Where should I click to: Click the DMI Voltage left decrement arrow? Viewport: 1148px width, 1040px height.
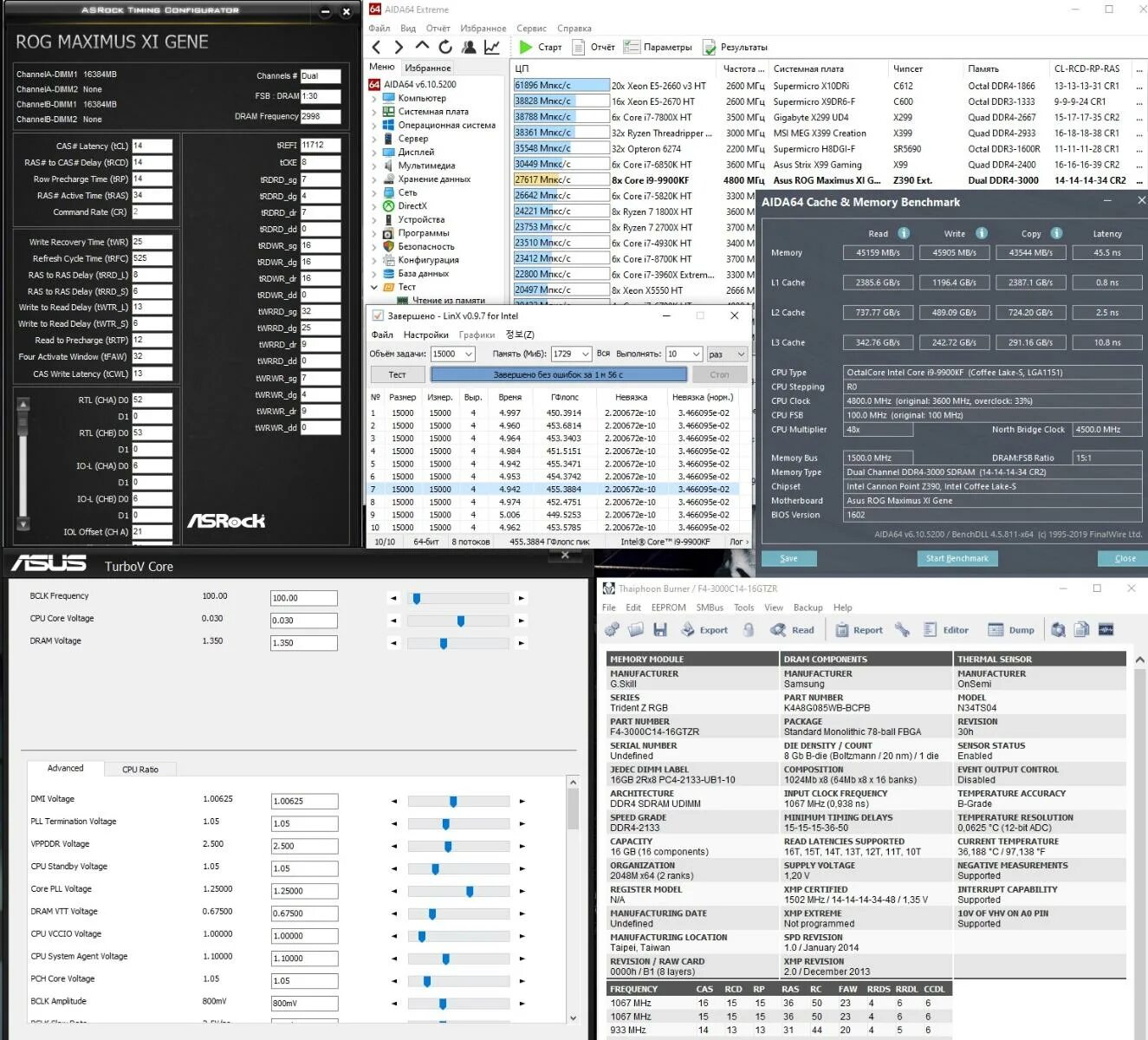pos(394,801)
